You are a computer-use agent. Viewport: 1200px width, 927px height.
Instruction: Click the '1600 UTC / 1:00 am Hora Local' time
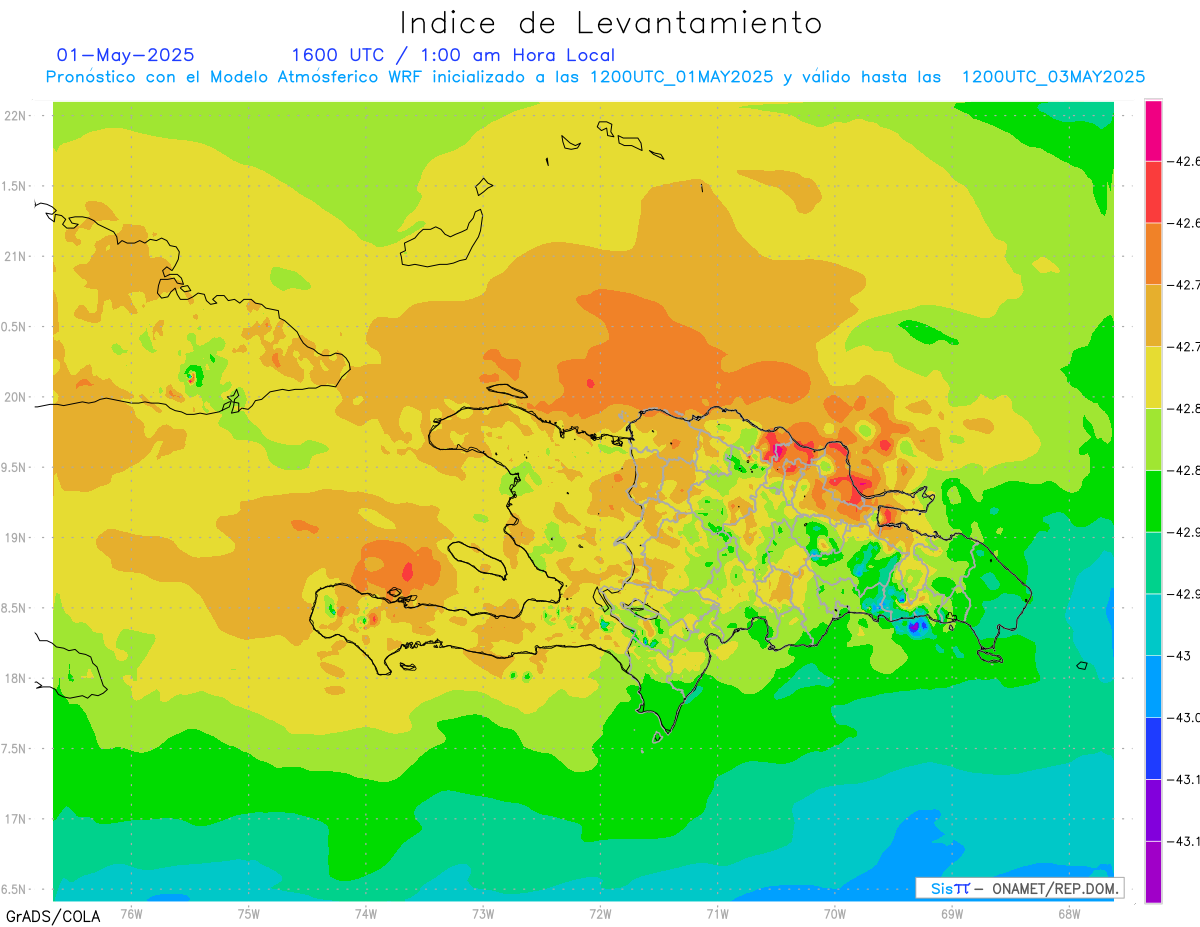pos(453,55)
